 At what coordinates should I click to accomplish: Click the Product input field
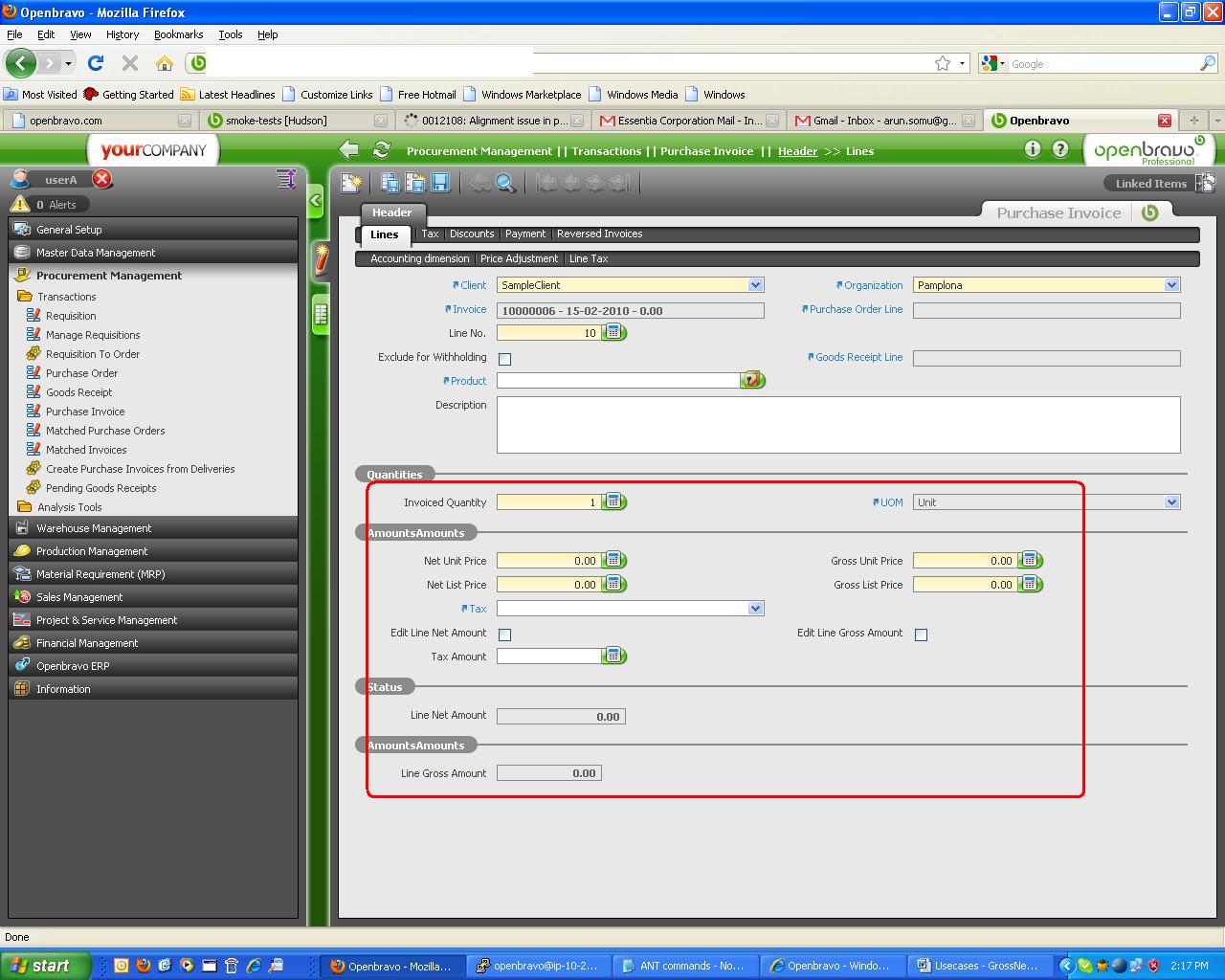618,380
